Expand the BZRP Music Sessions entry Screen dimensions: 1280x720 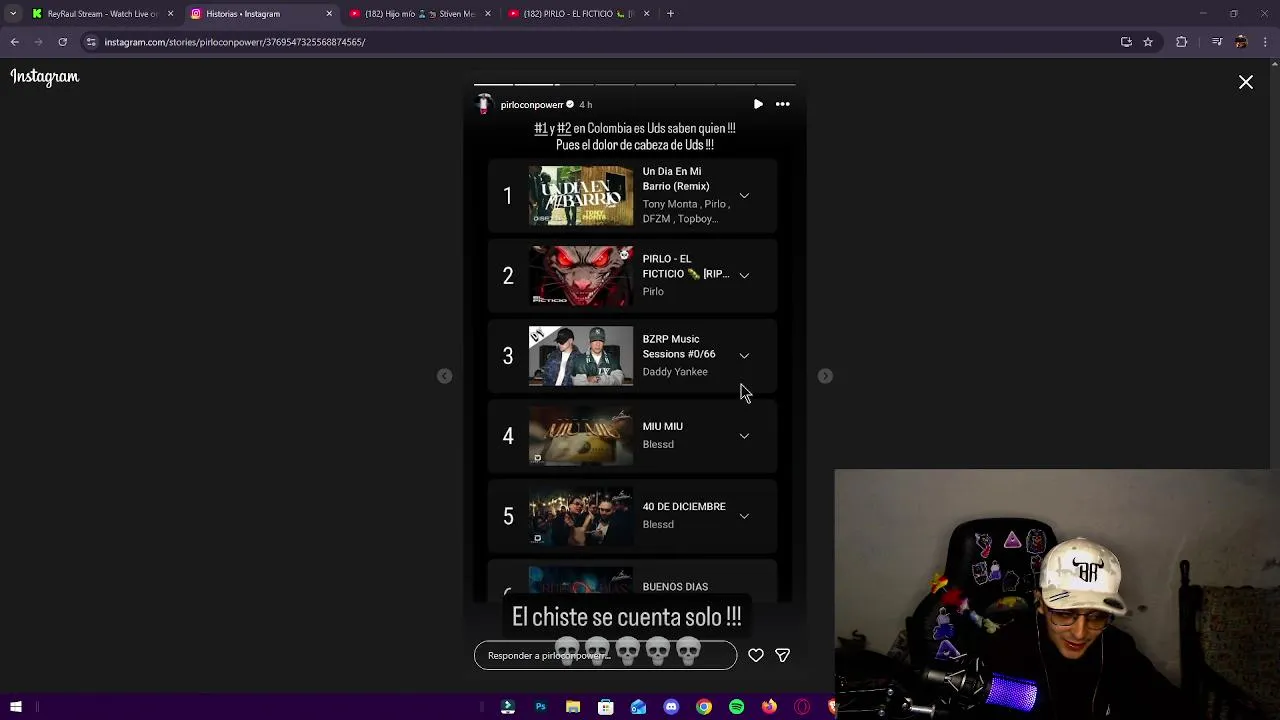[x=744, y=356]
